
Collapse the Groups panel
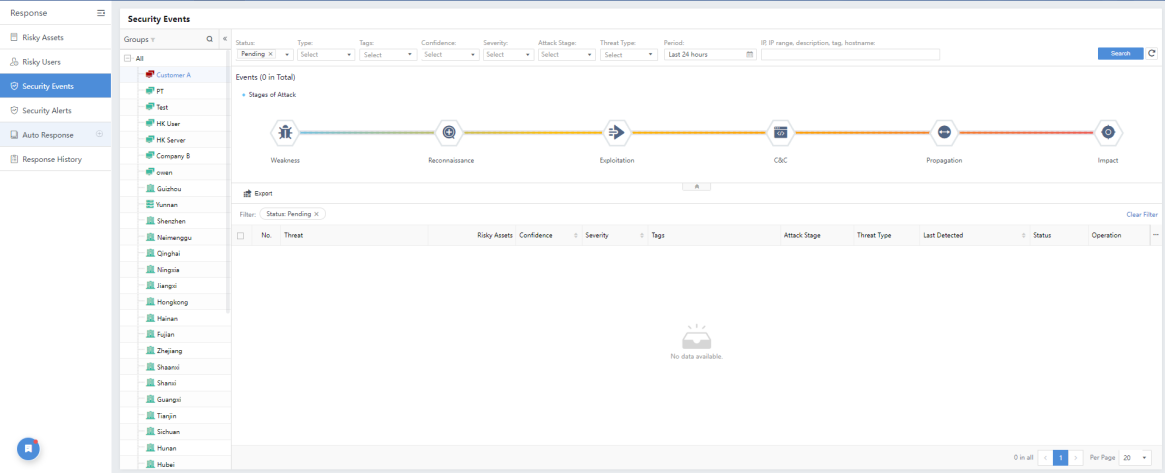pyautogui.click(x=225, y=39)
